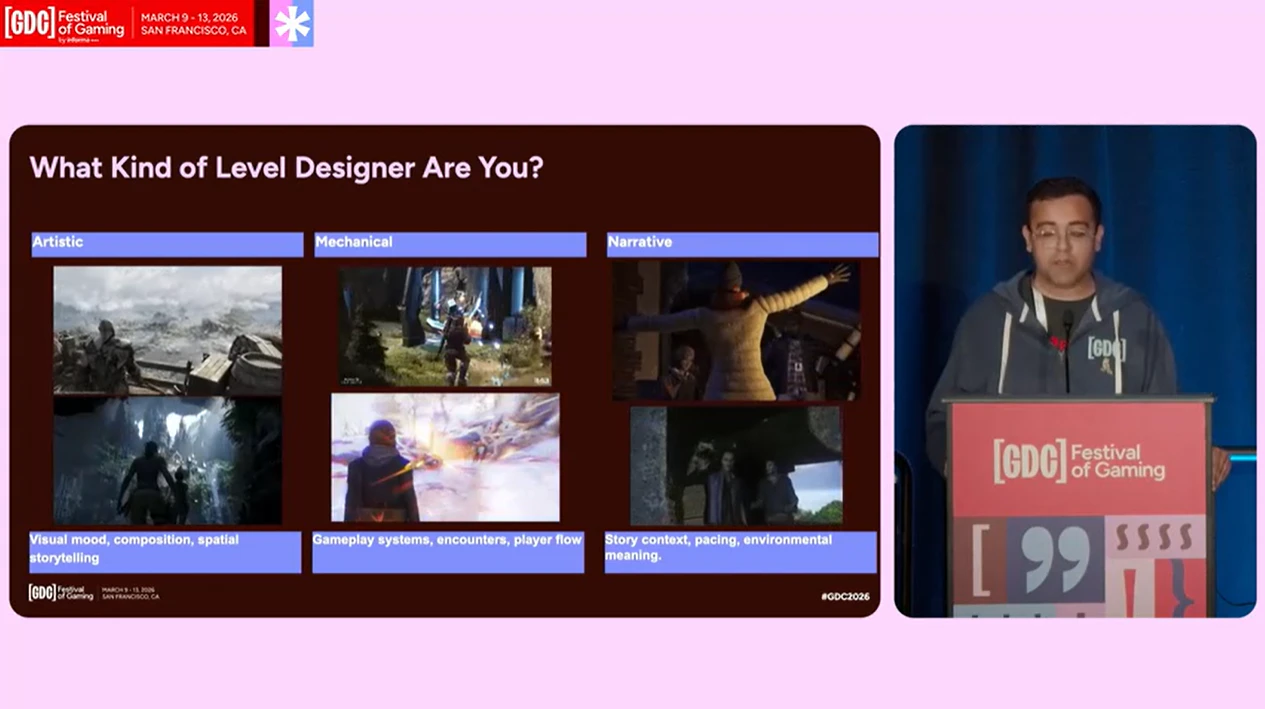Open the fiery spell-casting image under Mechanical
The height and width of the screenshot is (709, 1265).
[x=445, y=457]
